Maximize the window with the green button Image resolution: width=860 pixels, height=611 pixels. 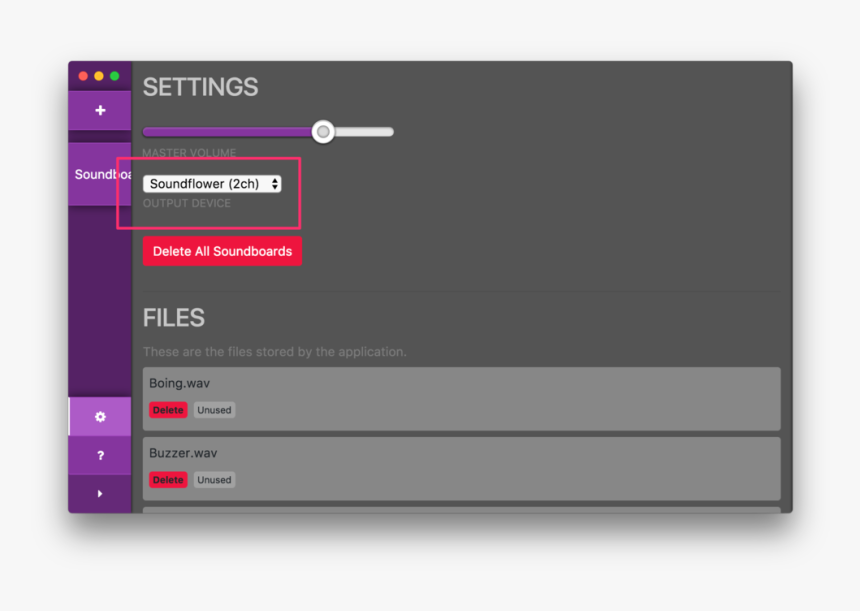(115, 76)
